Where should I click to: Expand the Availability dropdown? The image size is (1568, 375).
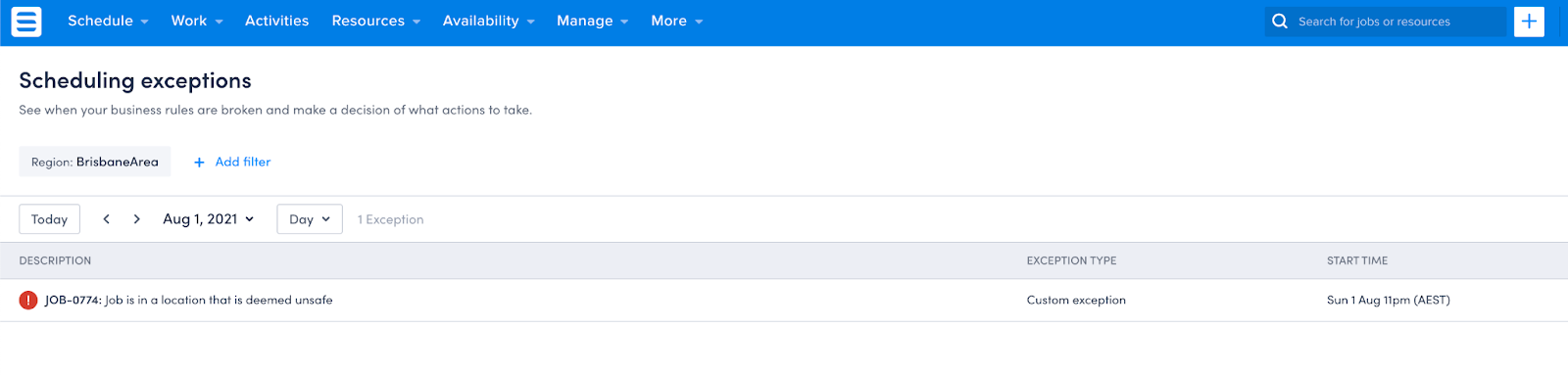tap(489, 21)
